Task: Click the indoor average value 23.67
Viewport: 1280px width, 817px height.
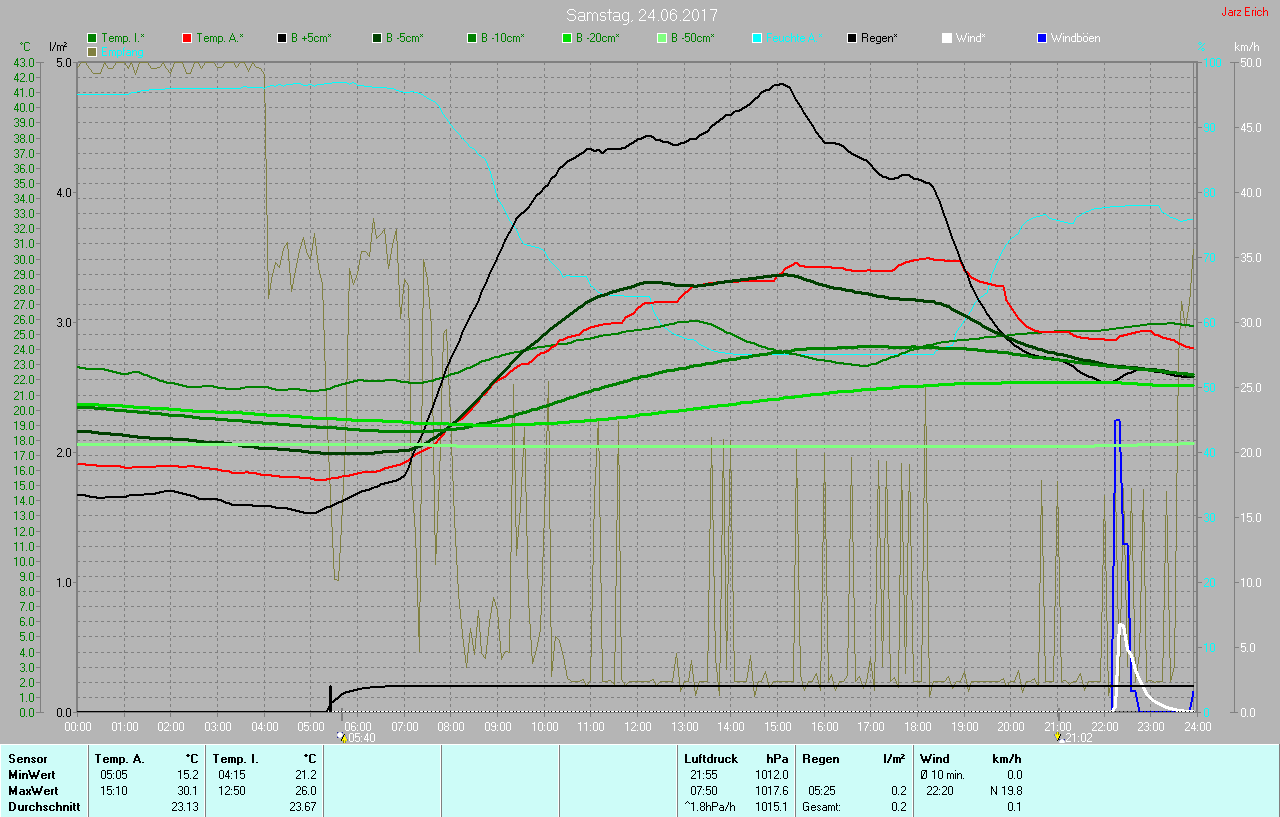Action: pyautogui.click(x=302, y=807)
